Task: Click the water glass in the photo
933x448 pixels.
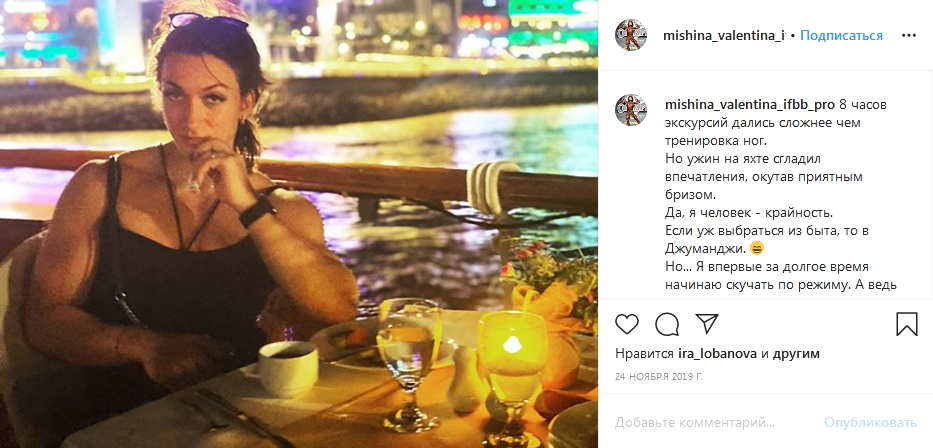Action: click(409, 355)
